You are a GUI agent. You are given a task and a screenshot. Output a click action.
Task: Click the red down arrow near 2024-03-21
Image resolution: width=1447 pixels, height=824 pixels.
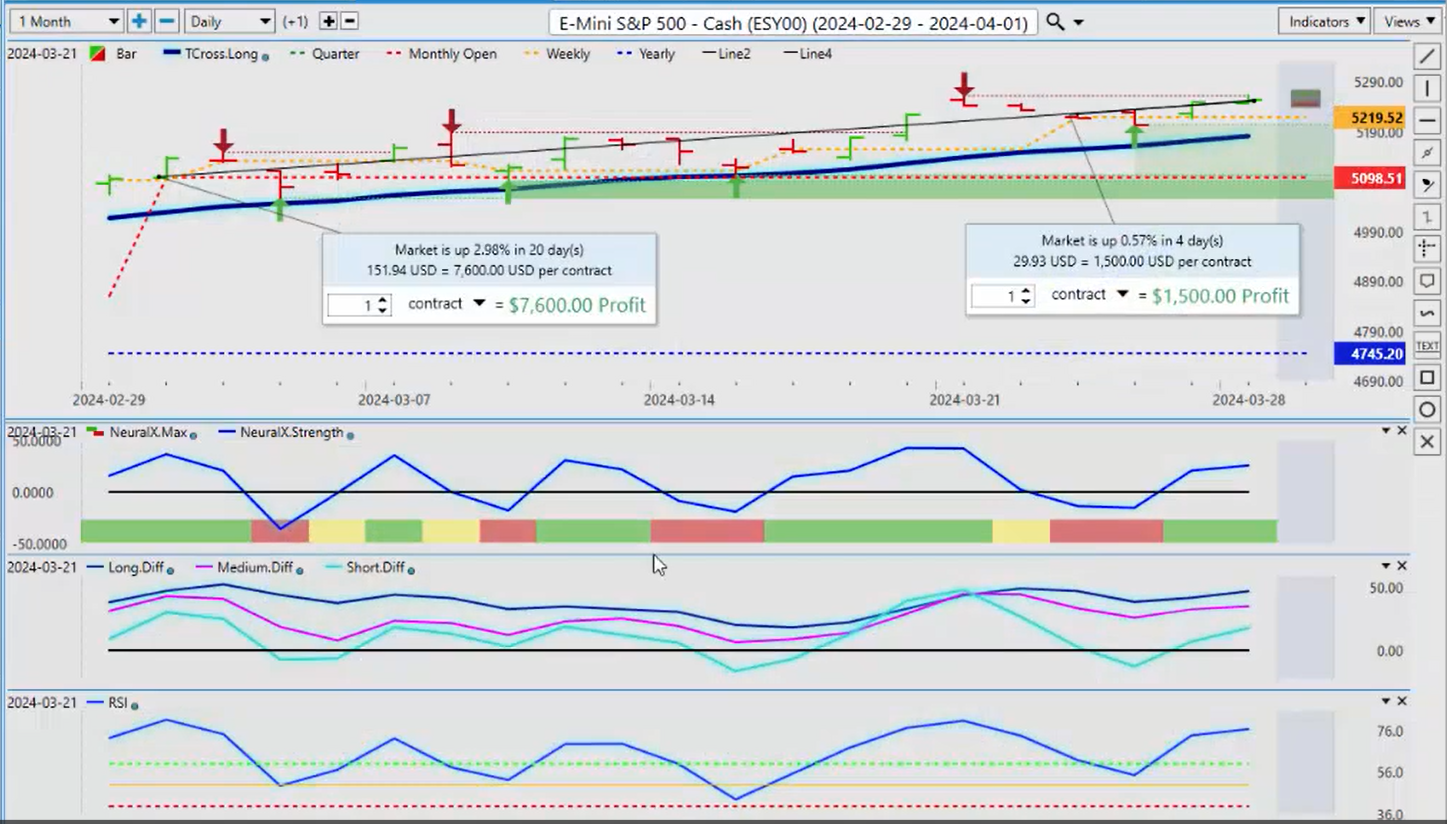[964, 85]
